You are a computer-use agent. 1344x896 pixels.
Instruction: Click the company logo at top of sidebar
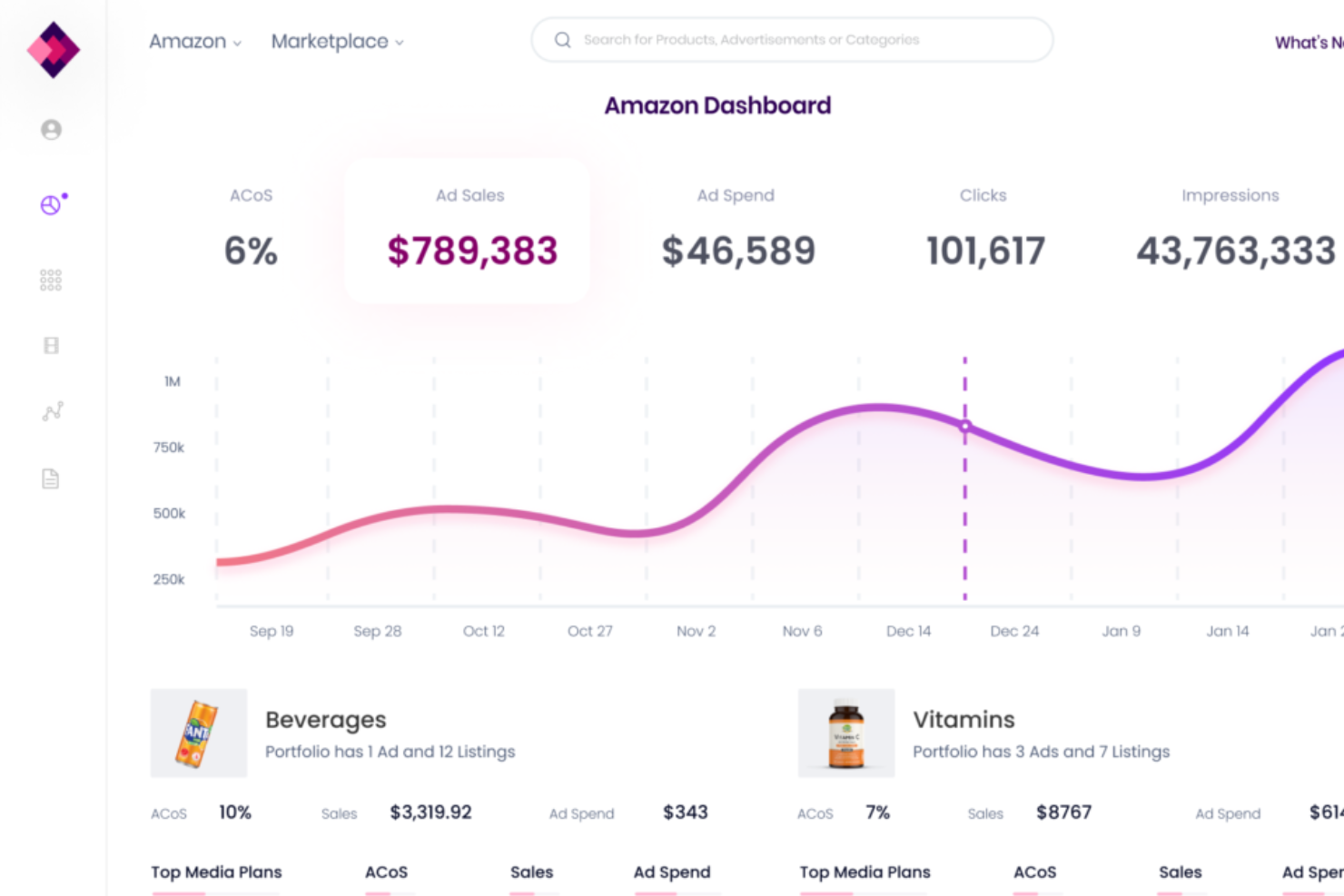coord(52,49)
